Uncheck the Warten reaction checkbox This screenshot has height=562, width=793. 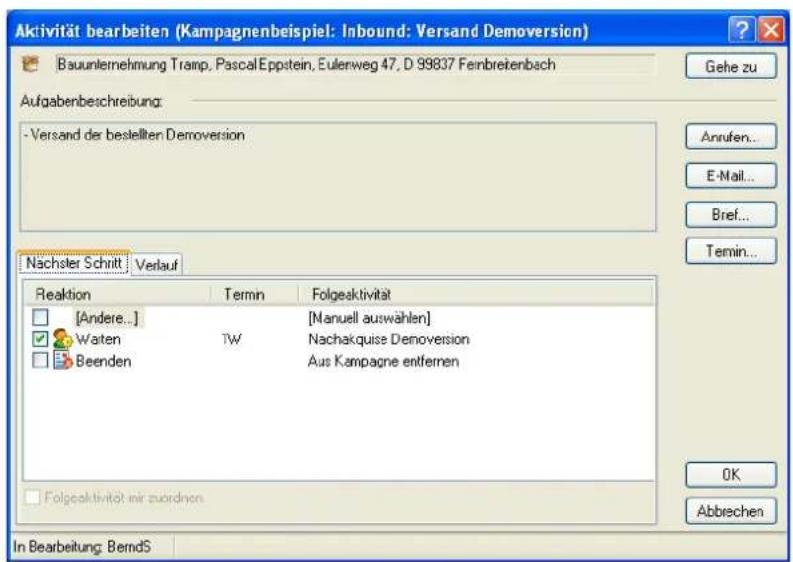point(40,338)
